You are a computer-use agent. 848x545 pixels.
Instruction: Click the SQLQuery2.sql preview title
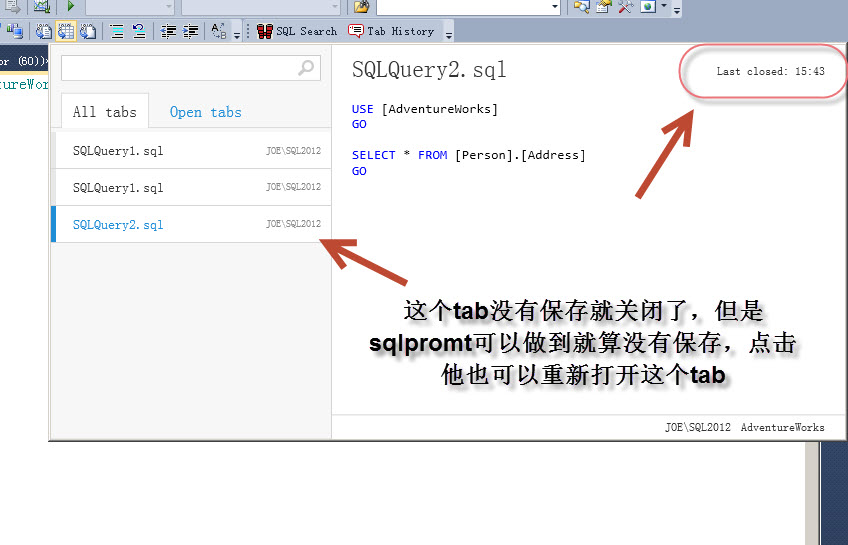429,70
